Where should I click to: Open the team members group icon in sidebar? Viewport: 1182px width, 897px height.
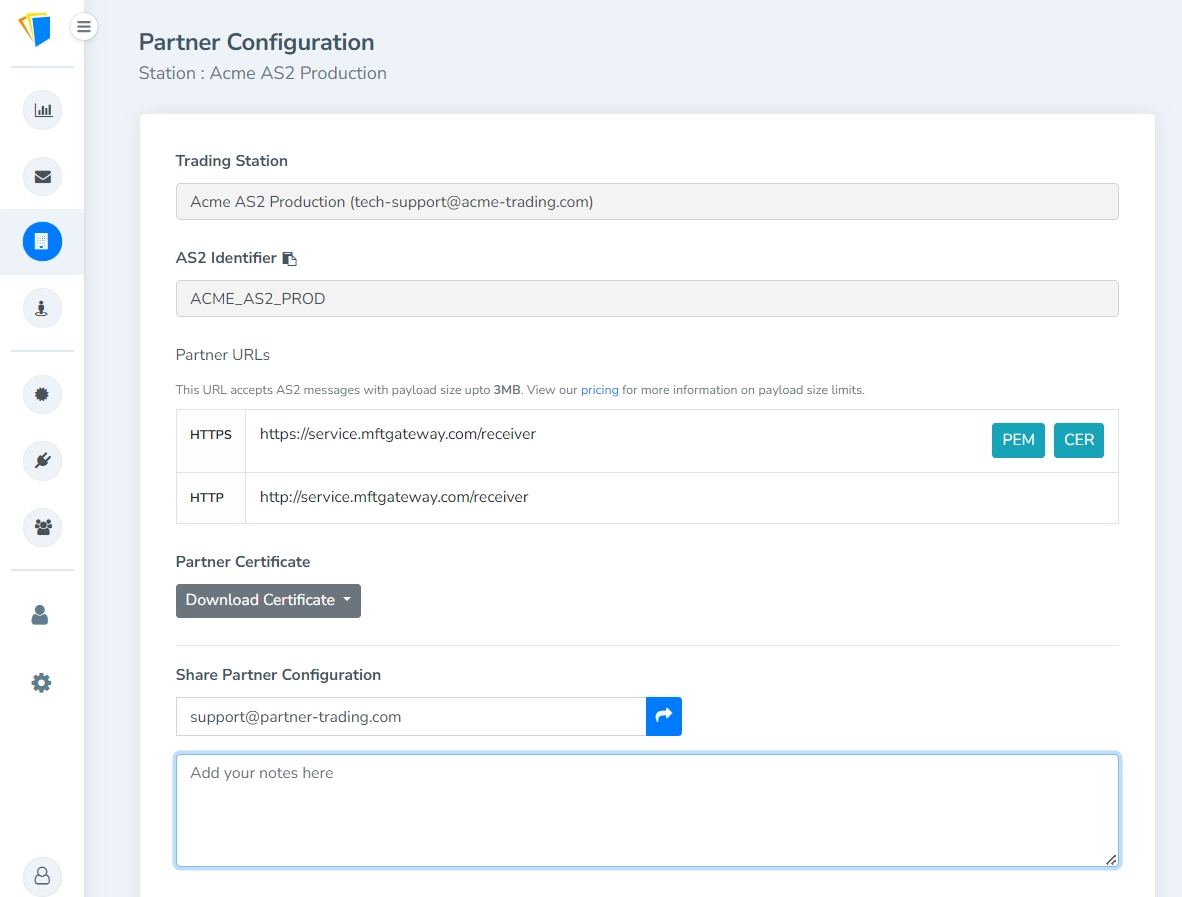point(42,527)
